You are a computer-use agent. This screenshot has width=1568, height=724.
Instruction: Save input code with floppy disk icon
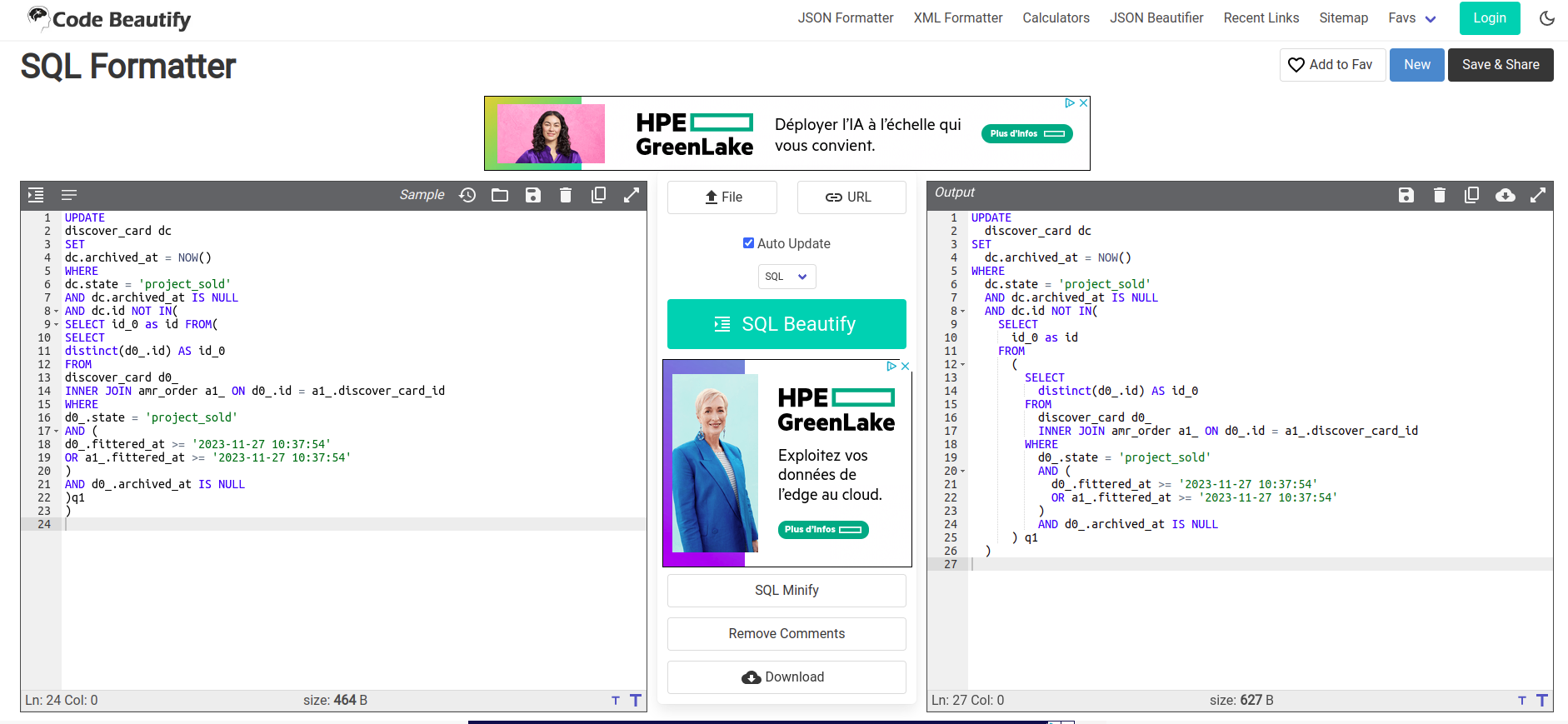533,195
